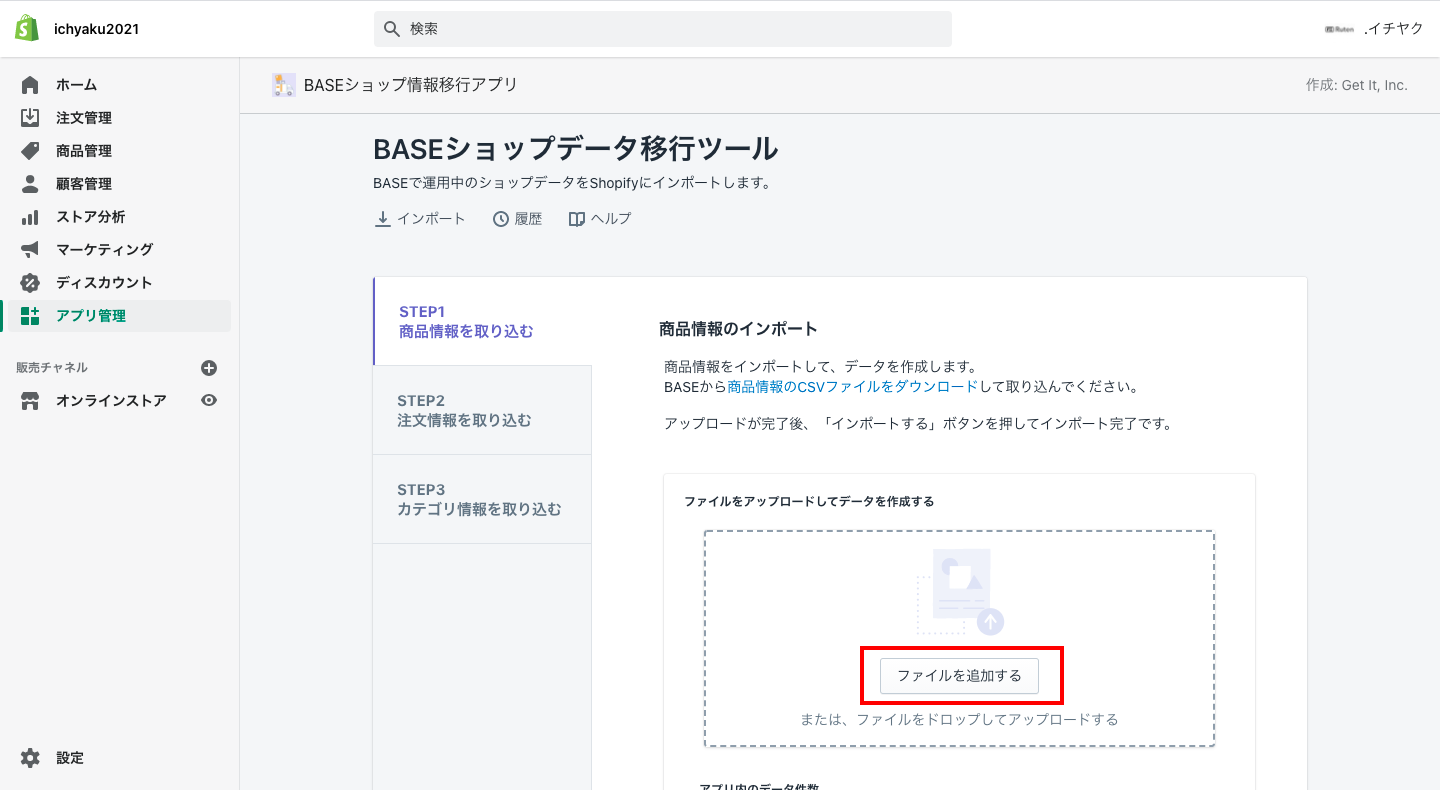Image resolution: width=1440 pixels, height=790 pixels.
Task: Click BASEショップ情報移行アプリ header title
Action: pyautogui.click(x=411, y=85)
